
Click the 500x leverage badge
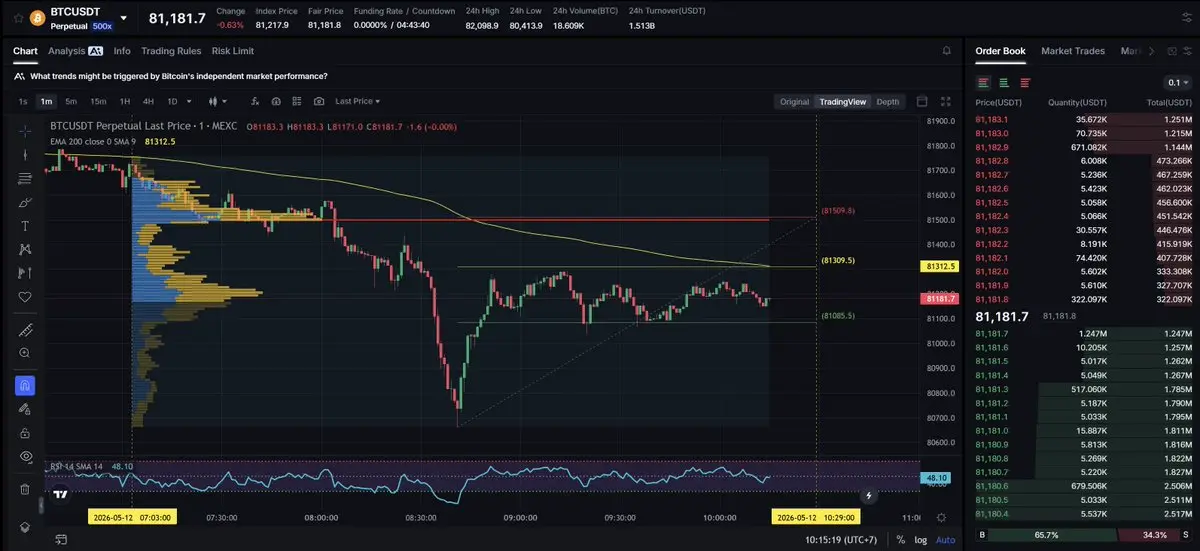[102, 26]
